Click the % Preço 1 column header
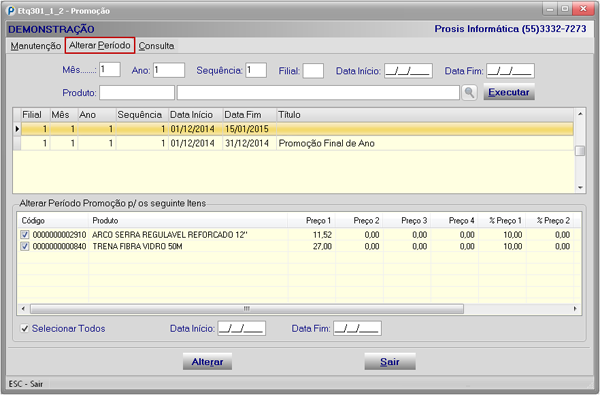The image size is (600, 395). tap(502, 221)
